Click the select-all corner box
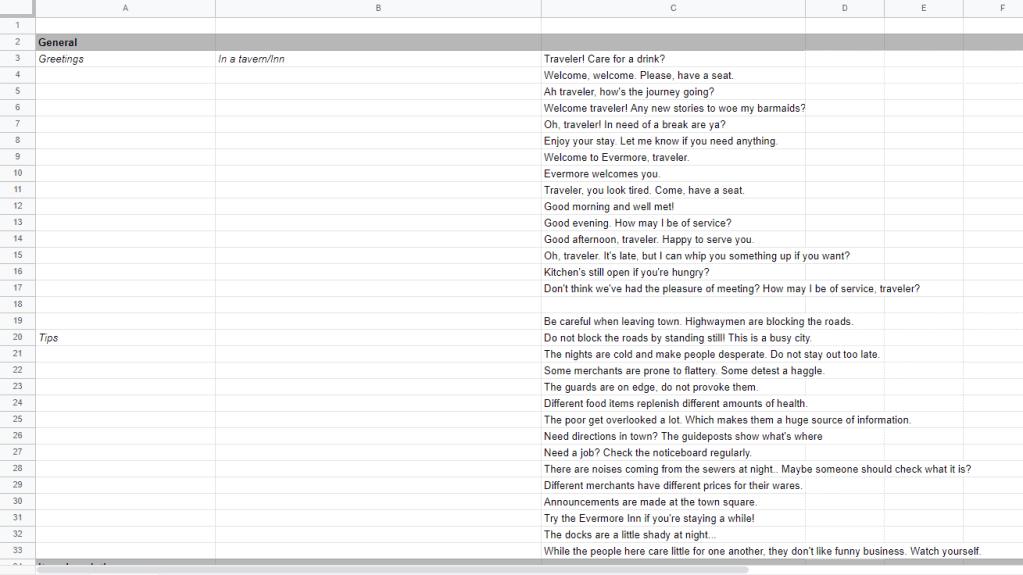This screenshot has height=575, width=1023. coord(17,8)
